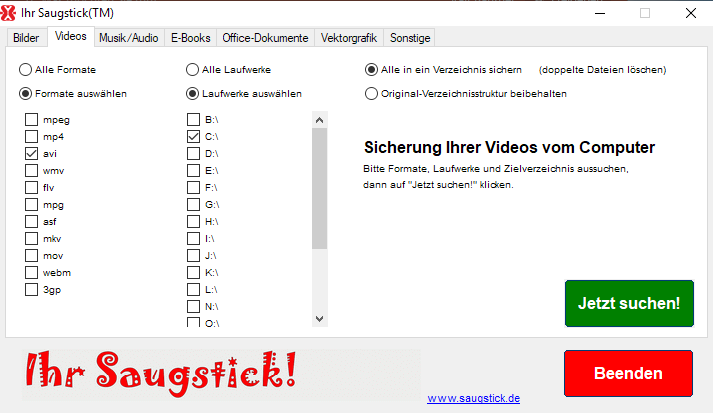Viewport: 713px width, 413px height.
Task: Open the Videos tab
Action: tap(70, 36)
